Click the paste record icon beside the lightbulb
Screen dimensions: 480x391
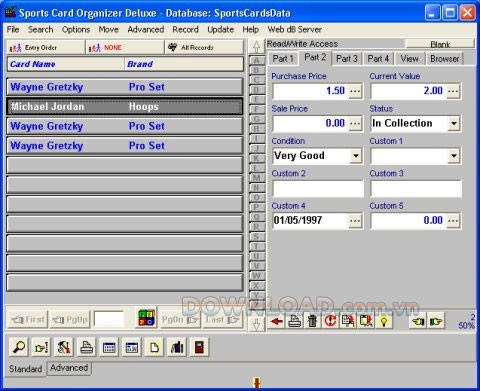366,321
